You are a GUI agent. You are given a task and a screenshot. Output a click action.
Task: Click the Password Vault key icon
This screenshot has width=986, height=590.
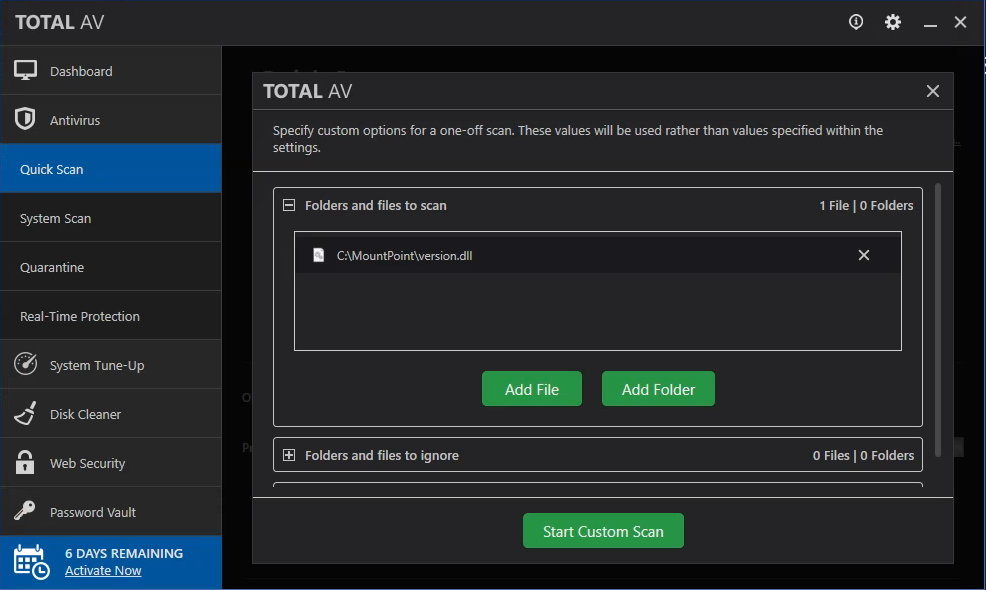25,511
